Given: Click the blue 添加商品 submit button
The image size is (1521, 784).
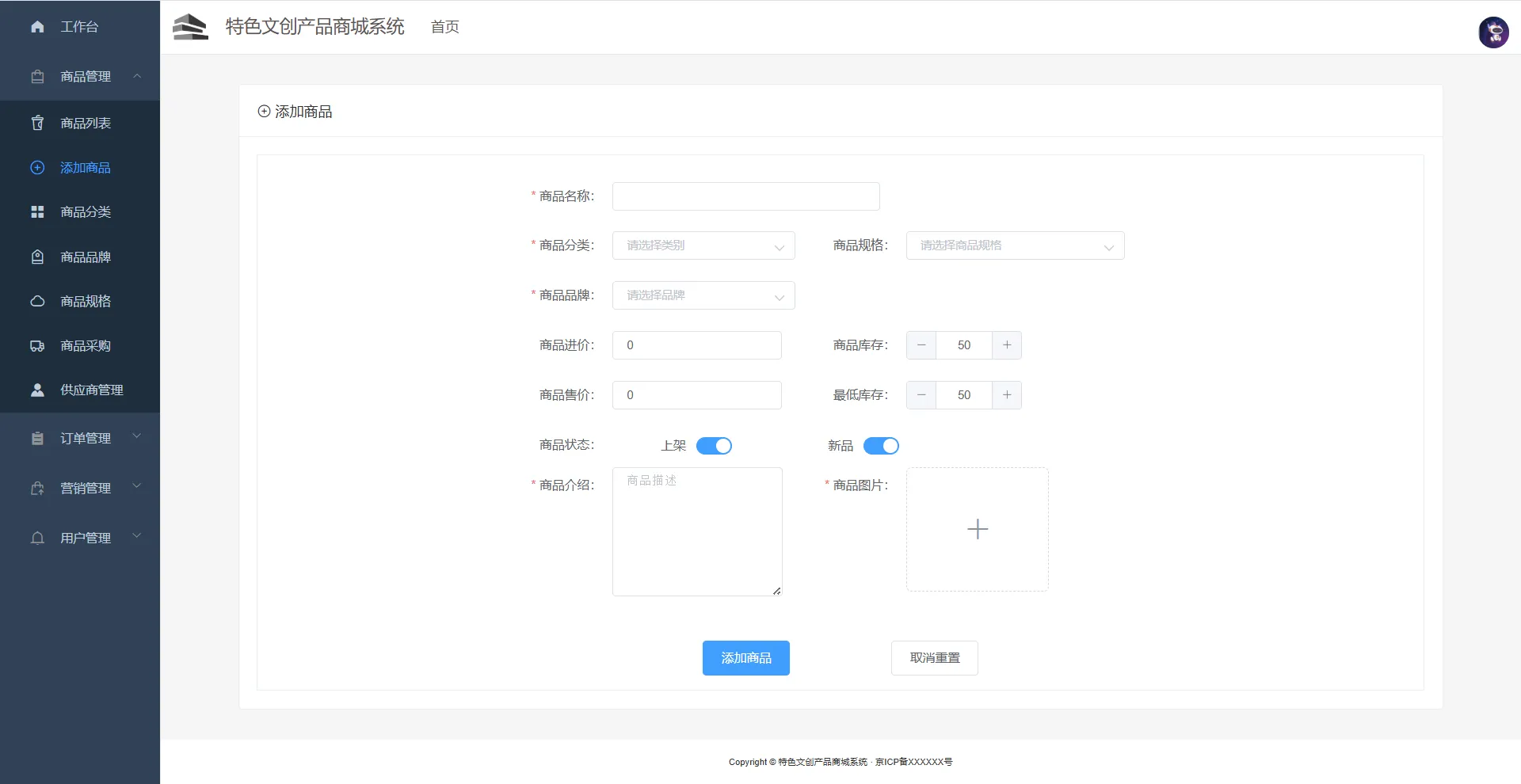Looking at the screenshot, I should (745, 658).
